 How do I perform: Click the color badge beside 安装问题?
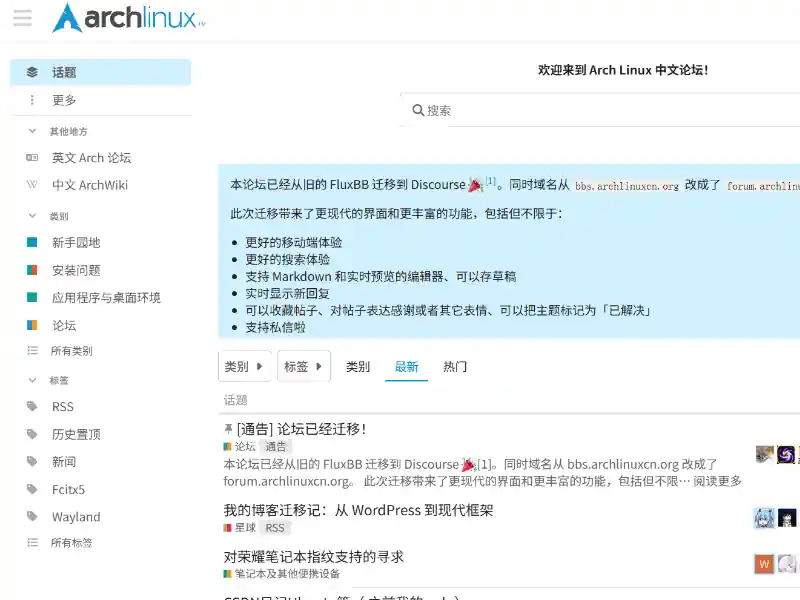(x=32, y=269)
